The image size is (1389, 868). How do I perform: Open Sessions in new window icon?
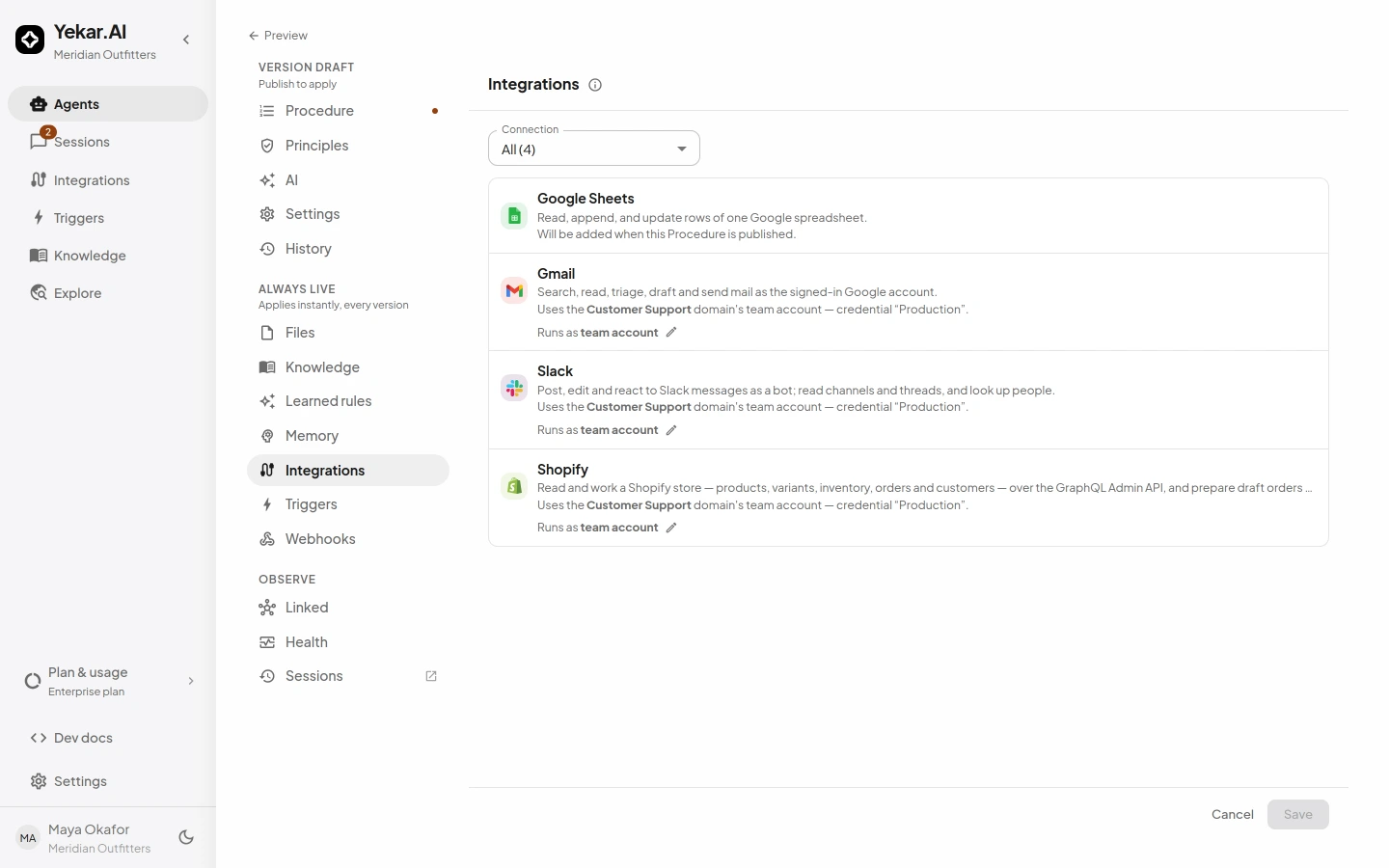point(431,676)
